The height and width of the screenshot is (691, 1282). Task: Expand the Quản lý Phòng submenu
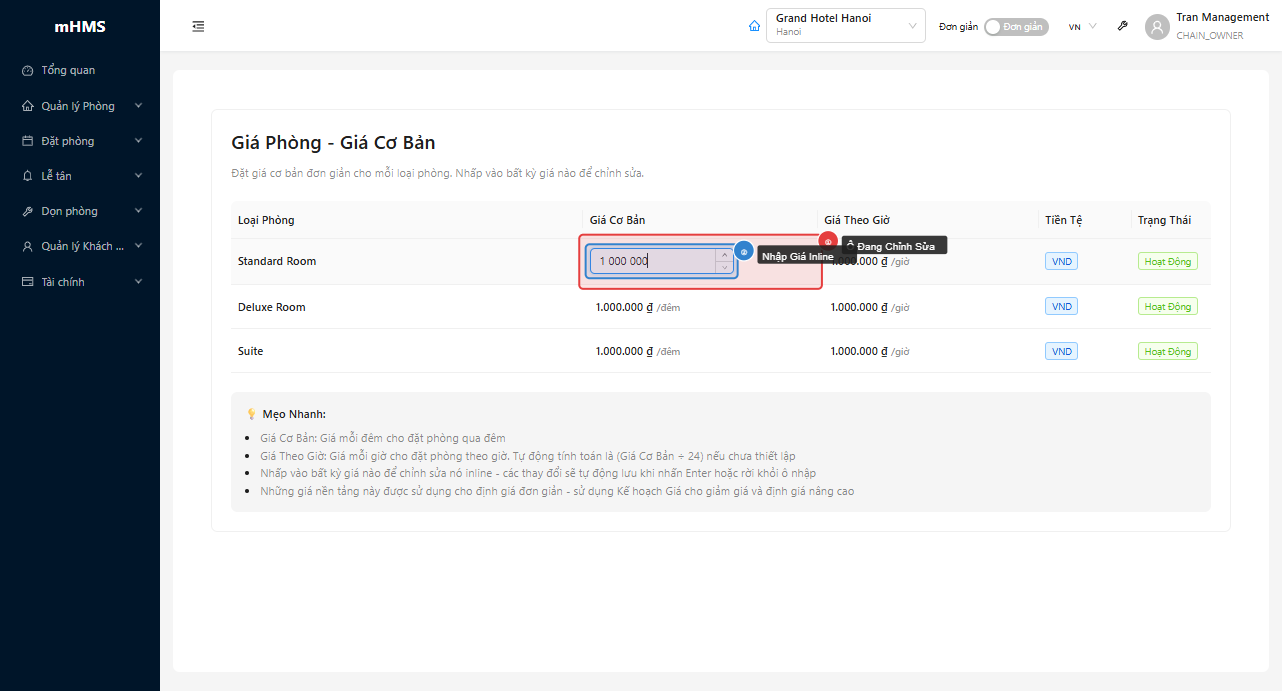(80, 106)
